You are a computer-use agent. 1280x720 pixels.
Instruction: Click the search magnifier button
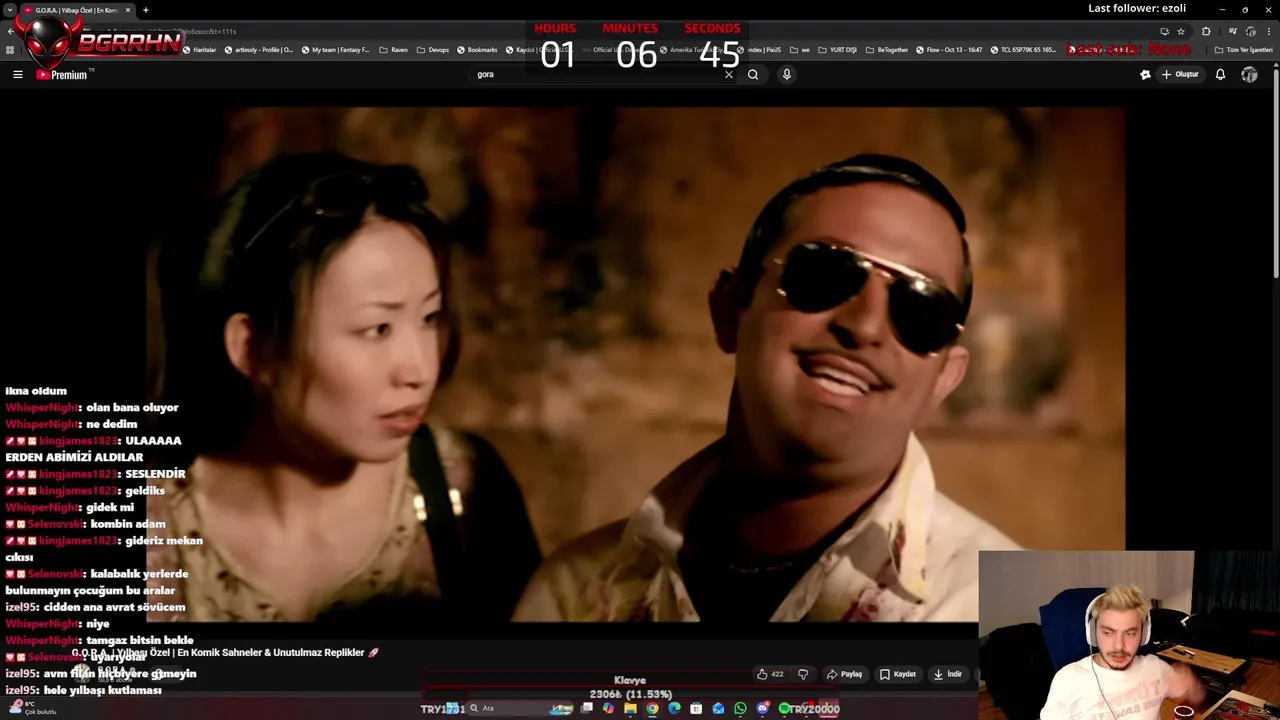point(753,74)
